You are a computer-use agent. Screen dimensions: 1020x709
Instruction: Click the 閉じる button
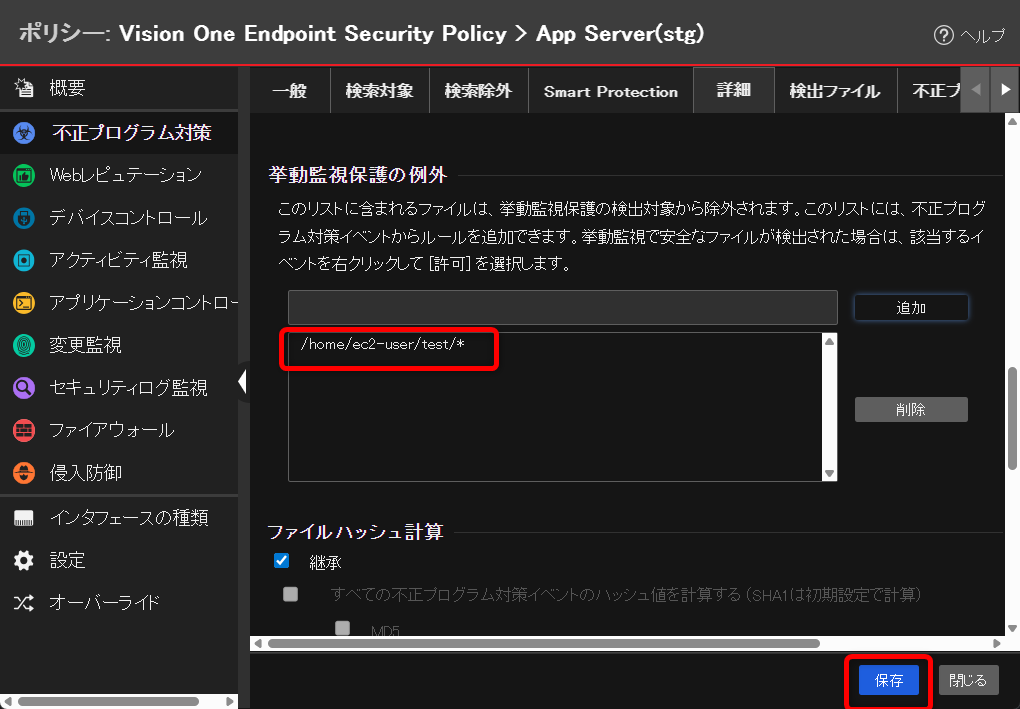click(x=968, y=680)
